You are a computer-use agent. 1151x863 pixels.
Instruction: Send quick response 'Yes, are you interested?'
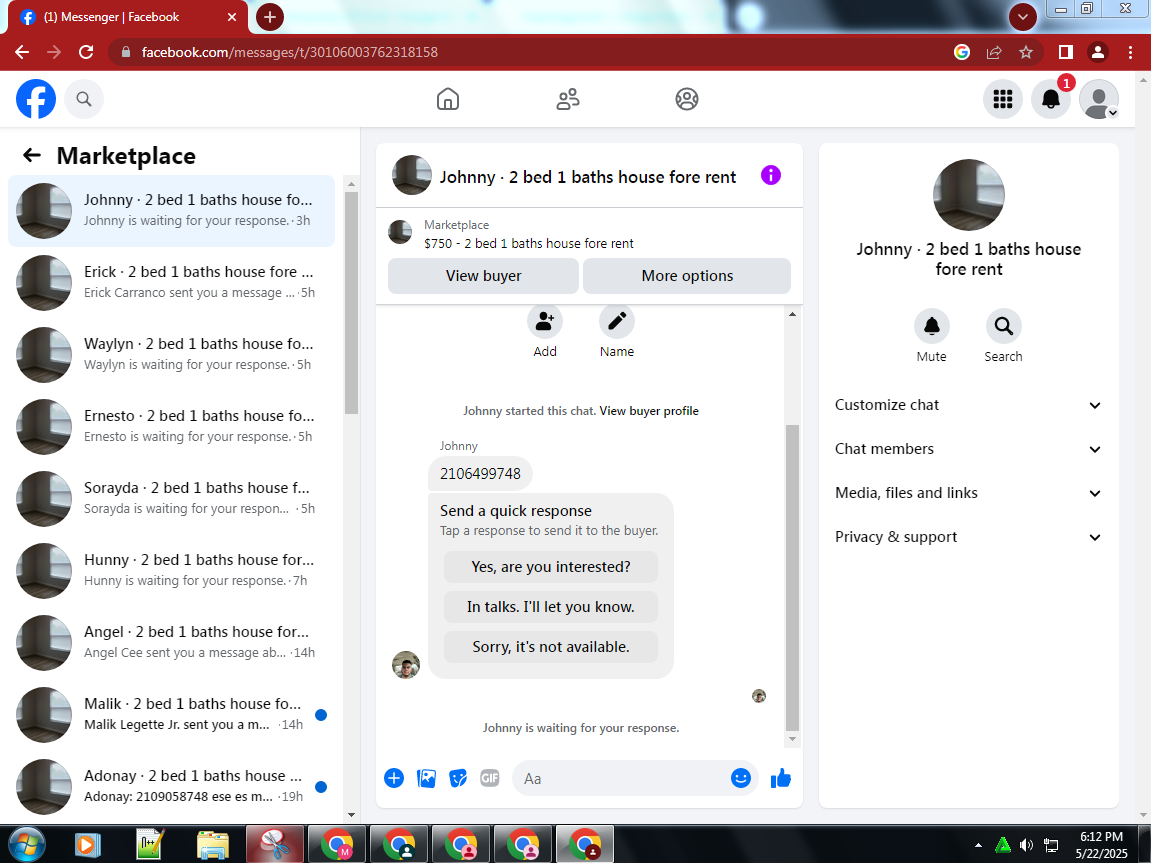551,567
